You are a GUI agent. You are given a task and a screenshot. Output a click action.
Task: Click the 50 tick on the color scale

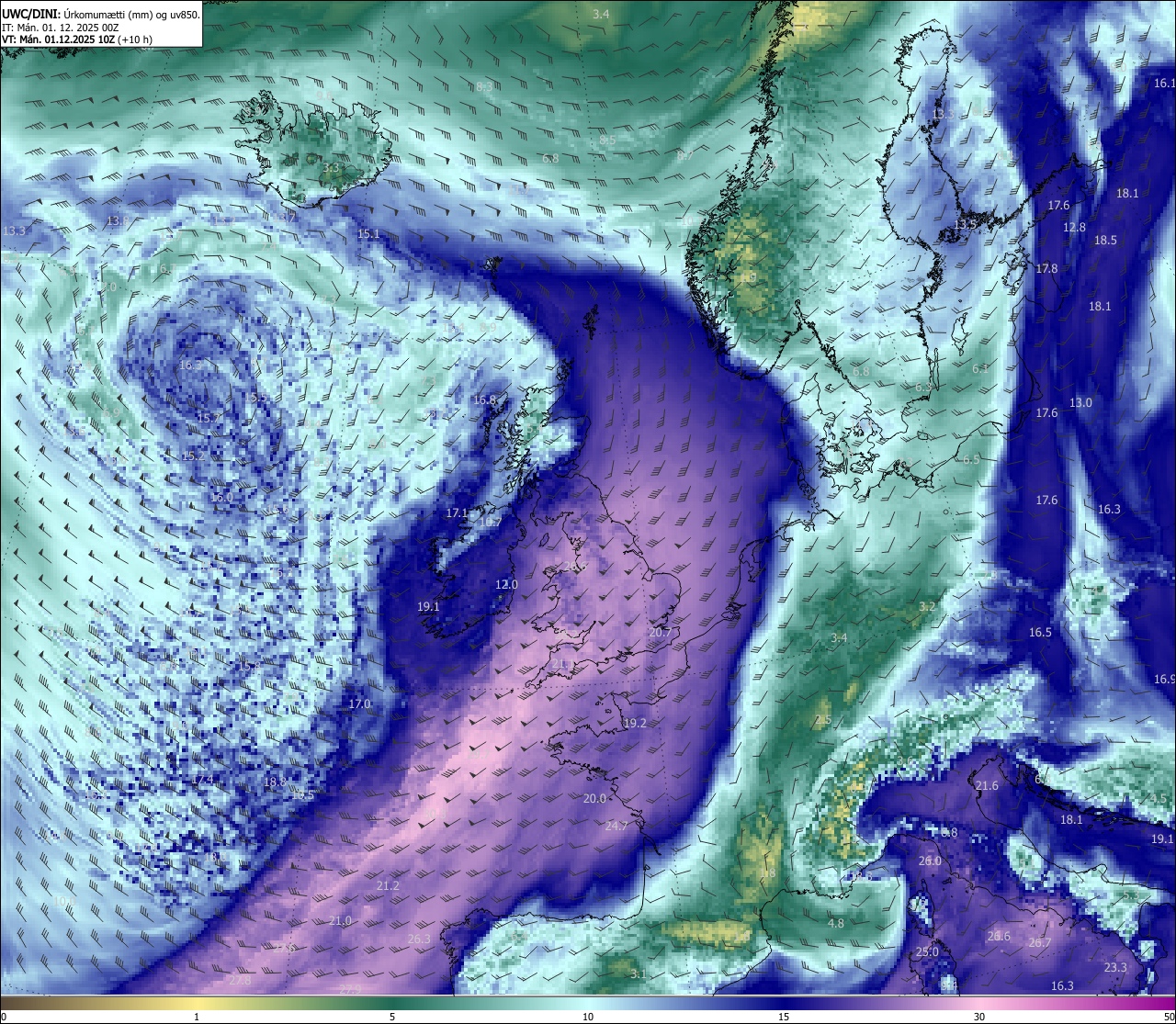1169,1017
